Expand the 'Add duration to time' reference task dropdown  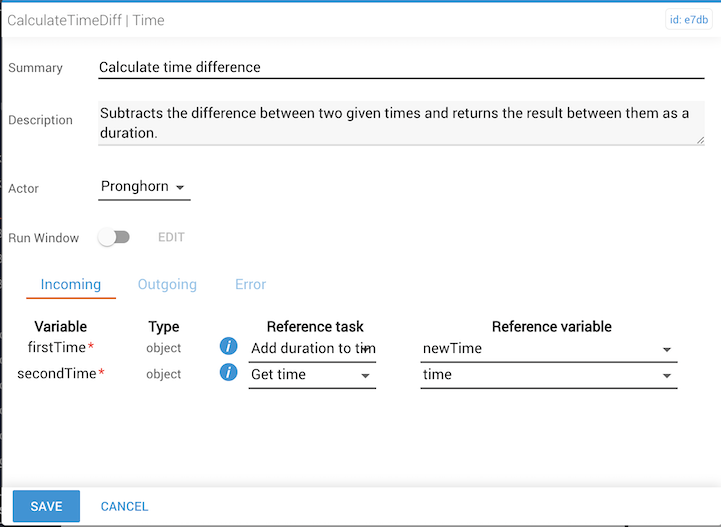click(312, 348)
